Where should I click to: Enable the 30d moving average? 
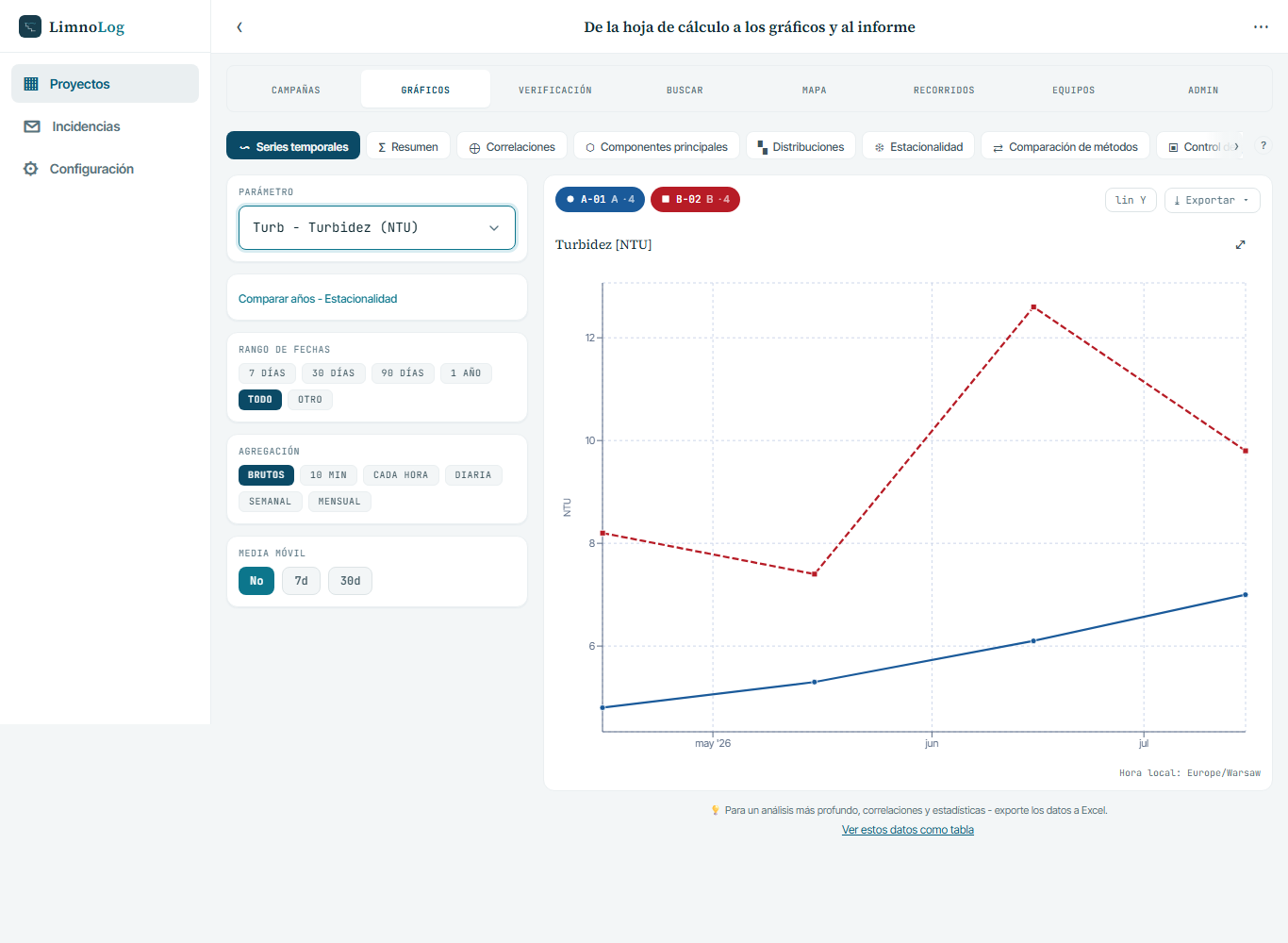pos(350,581)
